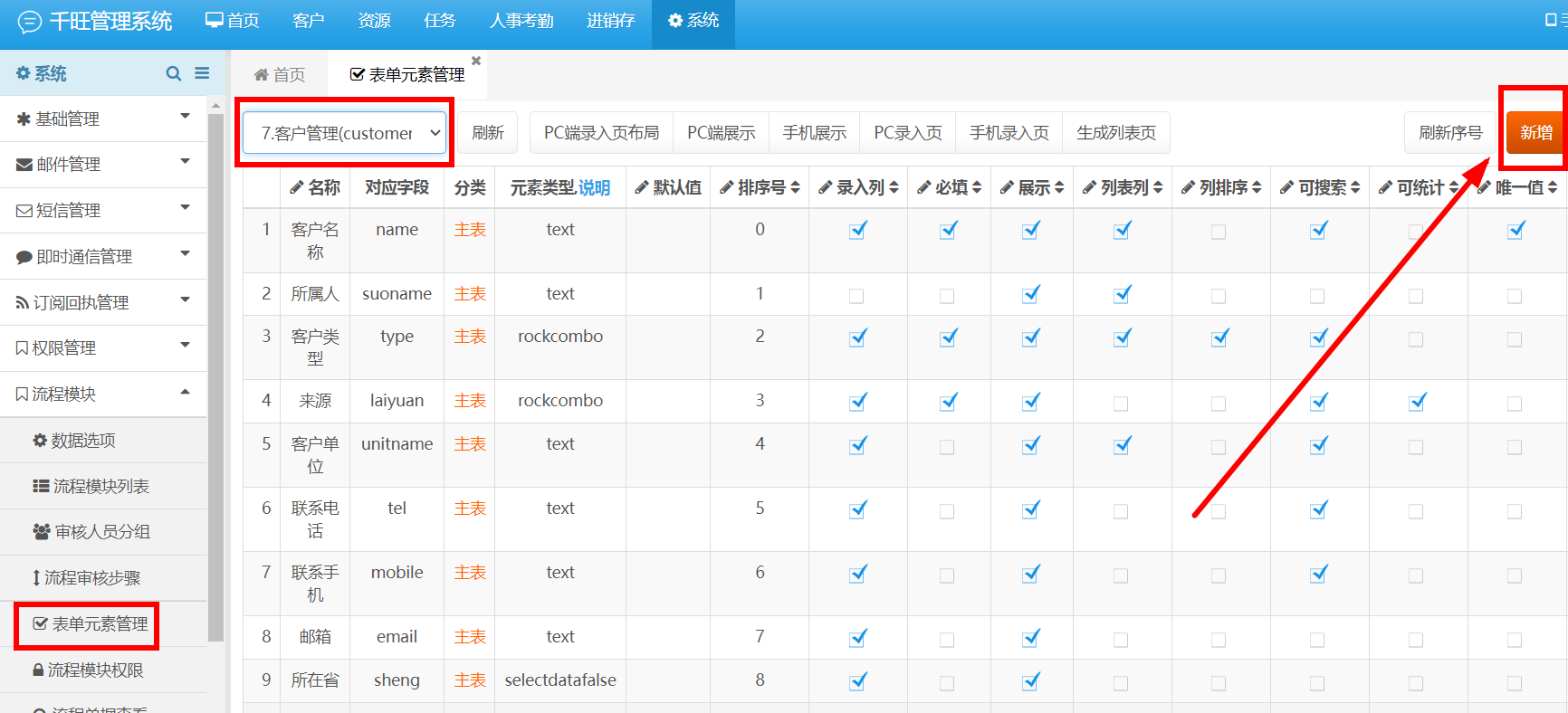Open the 7.客户管理(customer) module dropdown
Viewport: 1568px width, 713px height.
[345, 133]
